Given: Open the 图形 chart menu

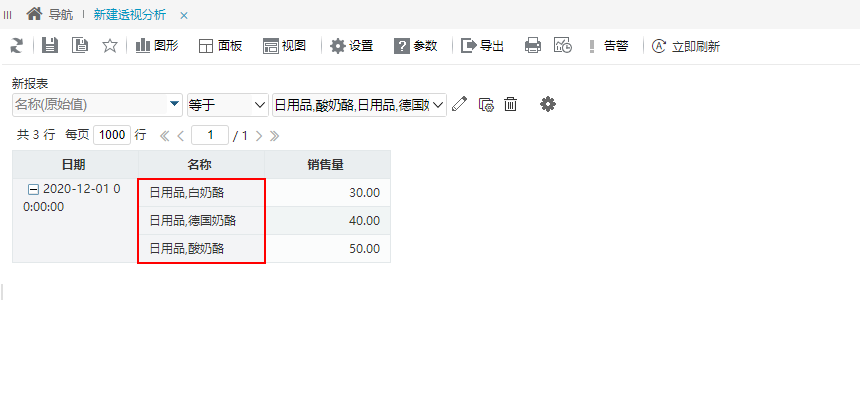Looking at the screenshot, I should pyautogui.click(x=157, y=46).
